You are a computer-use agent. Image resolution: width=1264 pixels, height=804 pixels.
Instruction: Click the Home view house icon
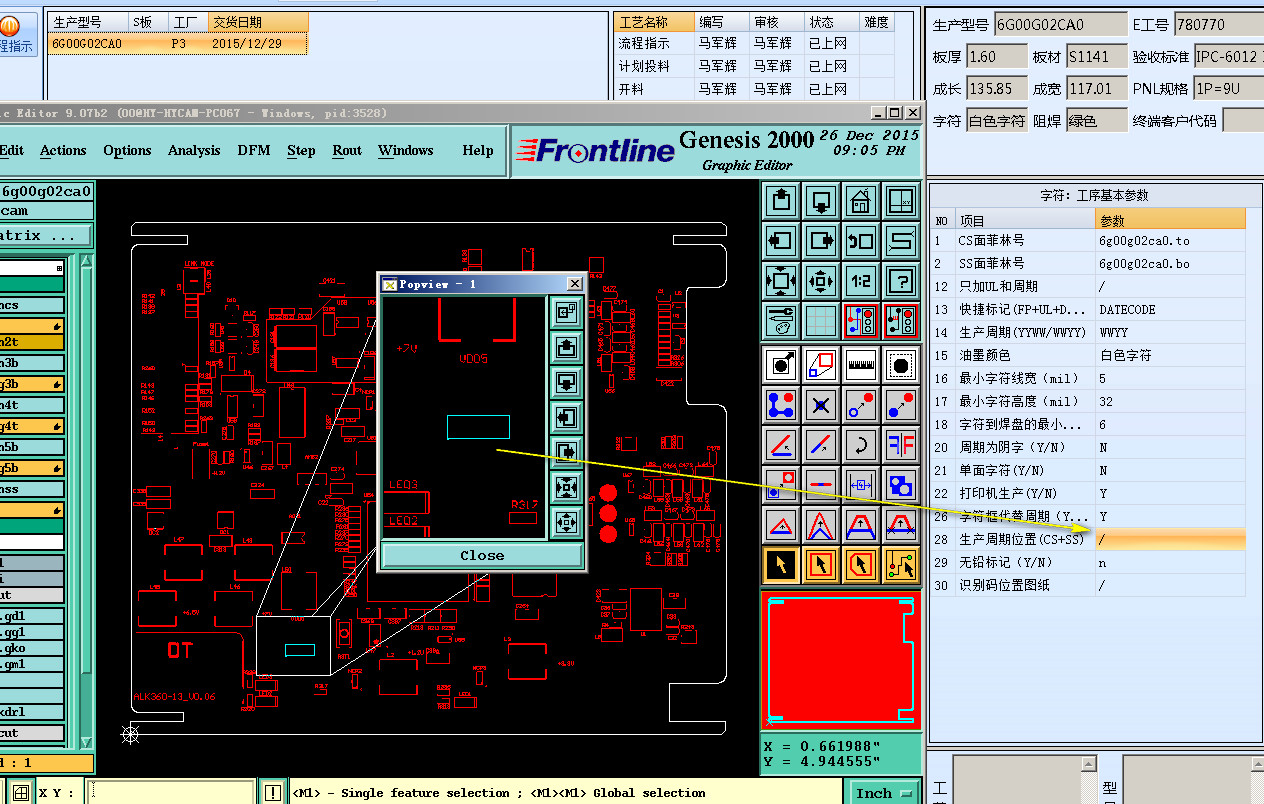(860, 200)
